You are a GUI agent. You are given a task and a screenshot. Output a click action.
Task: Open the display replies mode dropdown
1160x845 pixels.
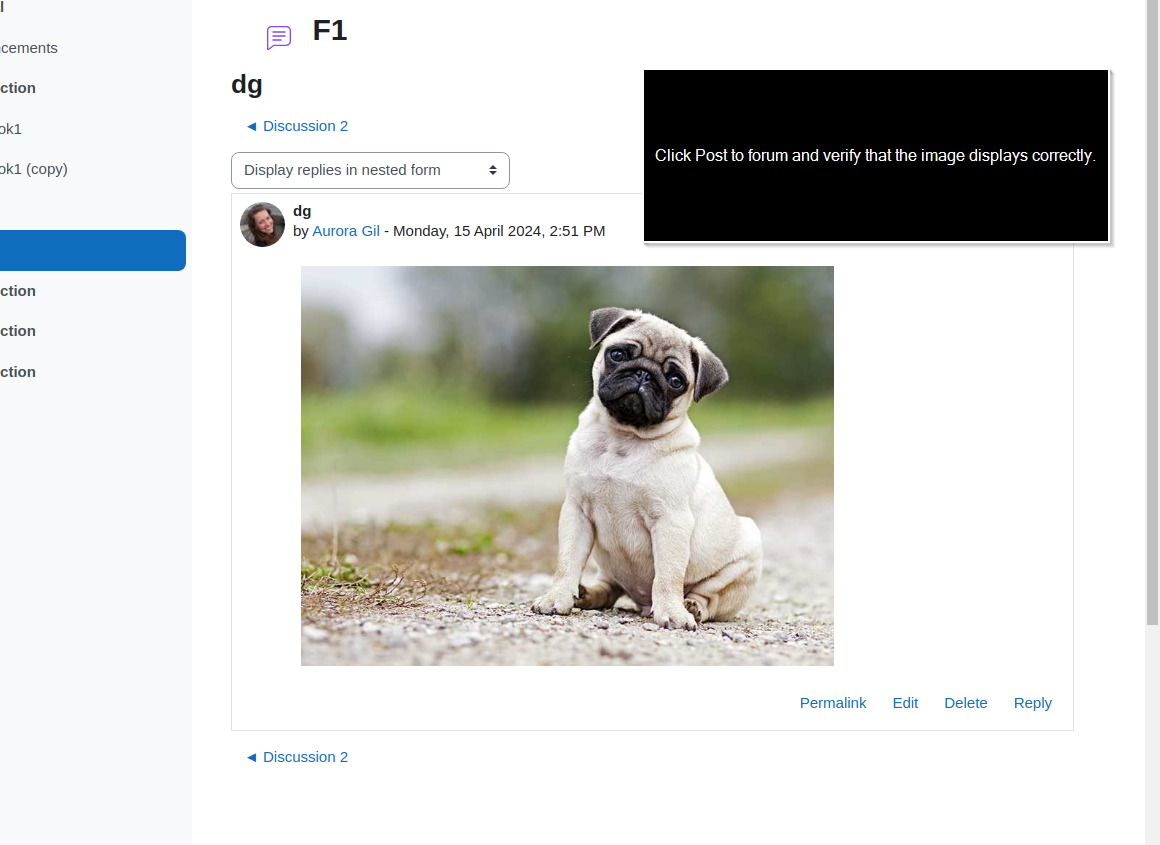[370, 170]
